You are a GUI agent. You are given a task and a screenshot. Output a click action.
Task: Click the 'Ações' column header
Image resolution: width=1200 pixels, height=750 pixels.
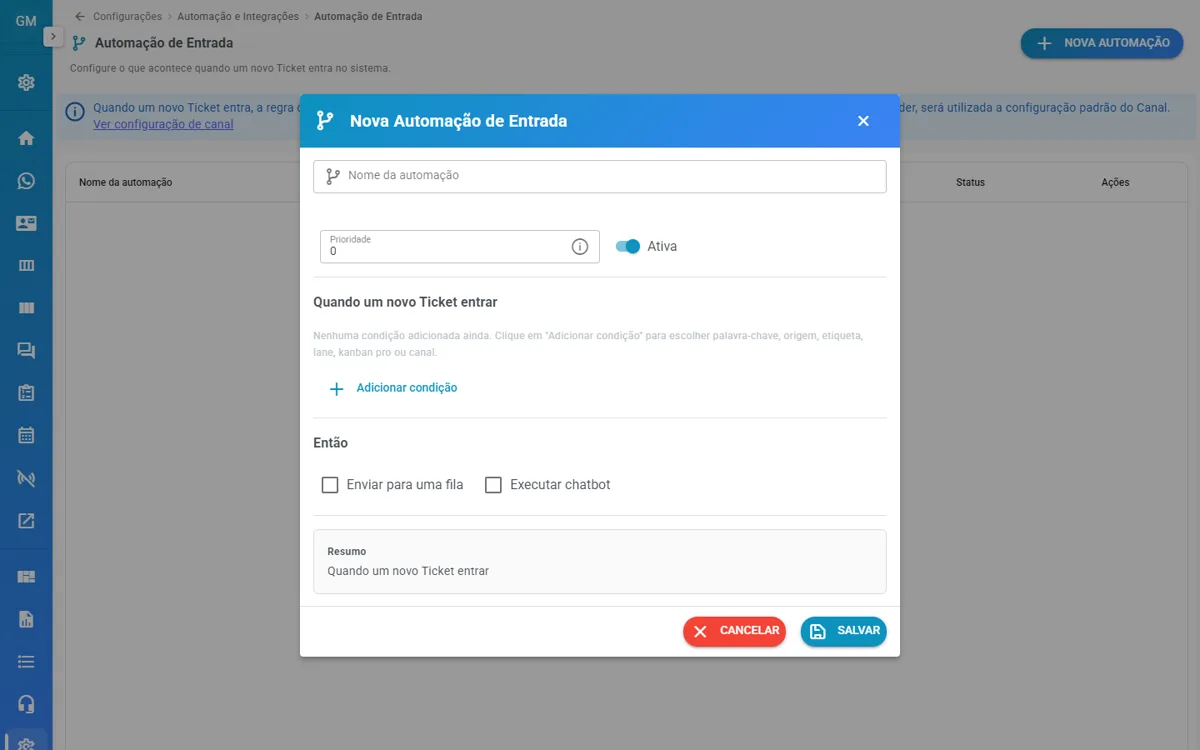pyautogui.click(x=1115, y=183)
